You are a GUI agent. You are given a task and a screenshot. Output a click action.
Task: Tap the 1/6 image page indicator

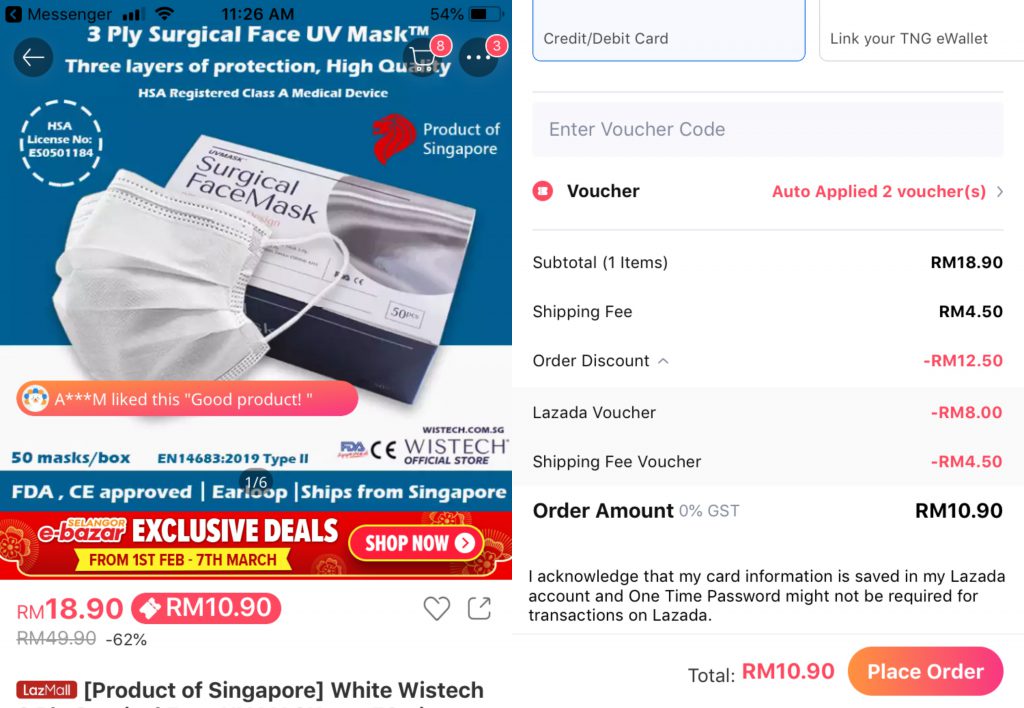point(255,483)
